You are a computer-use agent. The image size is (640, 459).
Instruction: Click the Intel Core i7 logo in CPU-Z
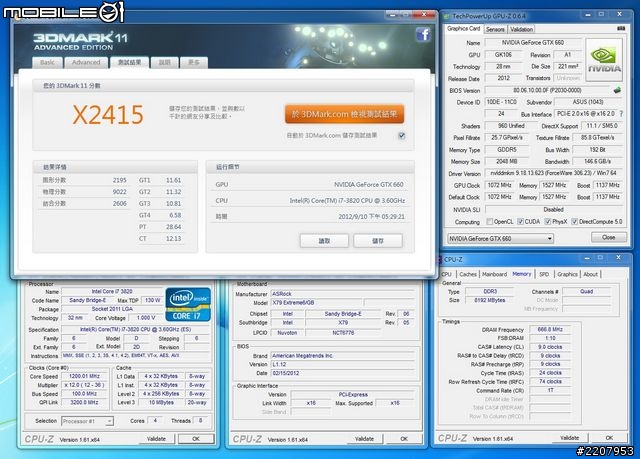188,304
